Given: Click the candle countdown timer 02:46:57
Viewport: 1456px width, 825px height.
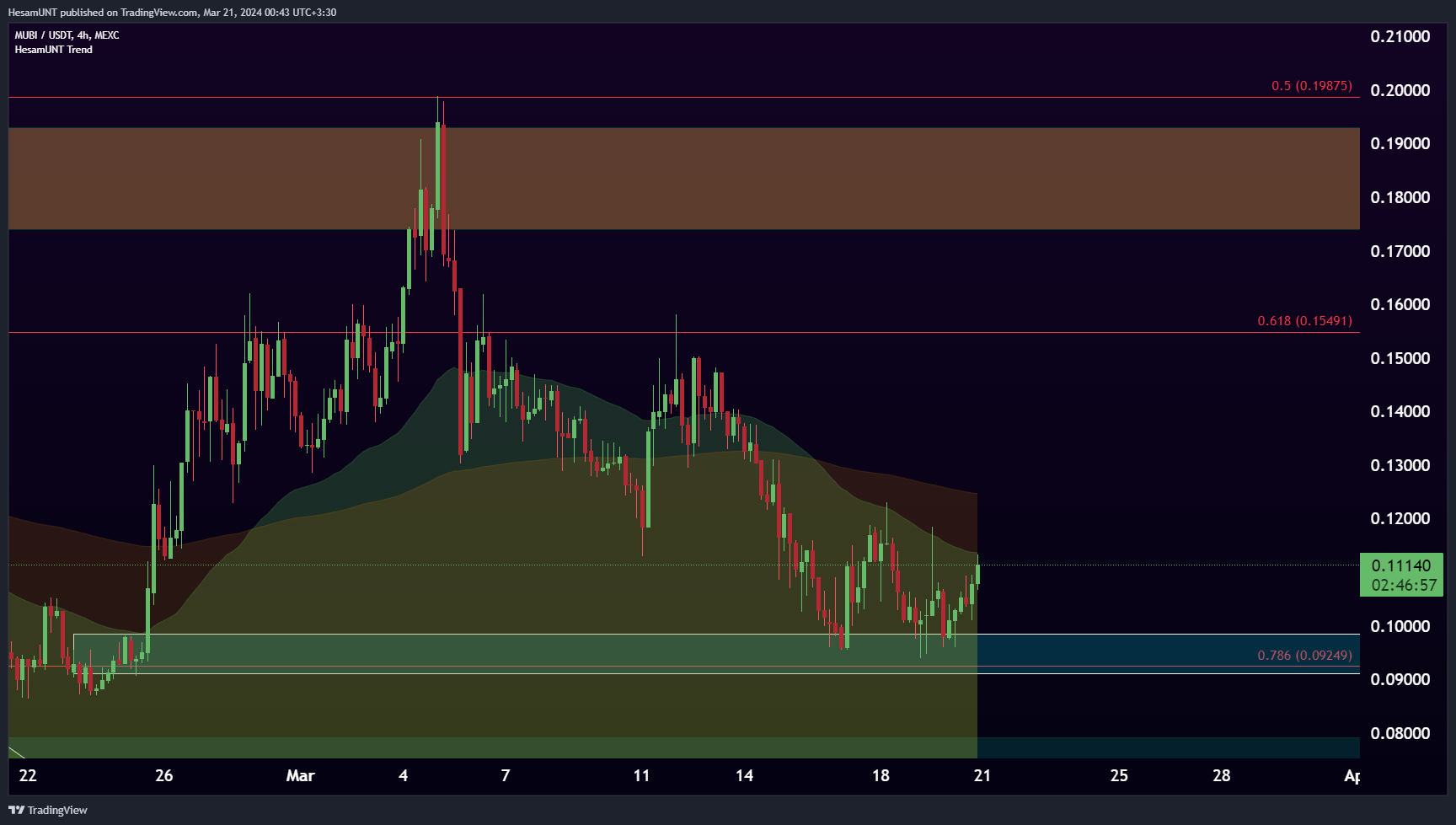Looking at the screenshot, I should 1404,585.
